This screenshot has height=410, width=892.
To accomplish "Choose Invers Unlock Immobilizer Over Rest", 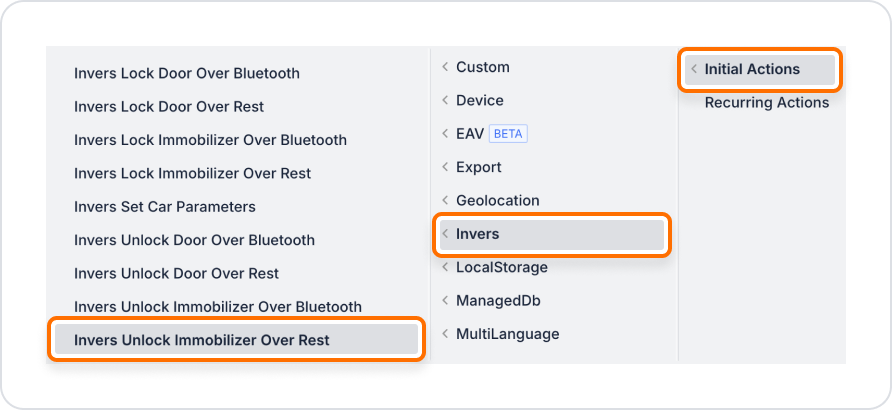I will tap(237, 339).
